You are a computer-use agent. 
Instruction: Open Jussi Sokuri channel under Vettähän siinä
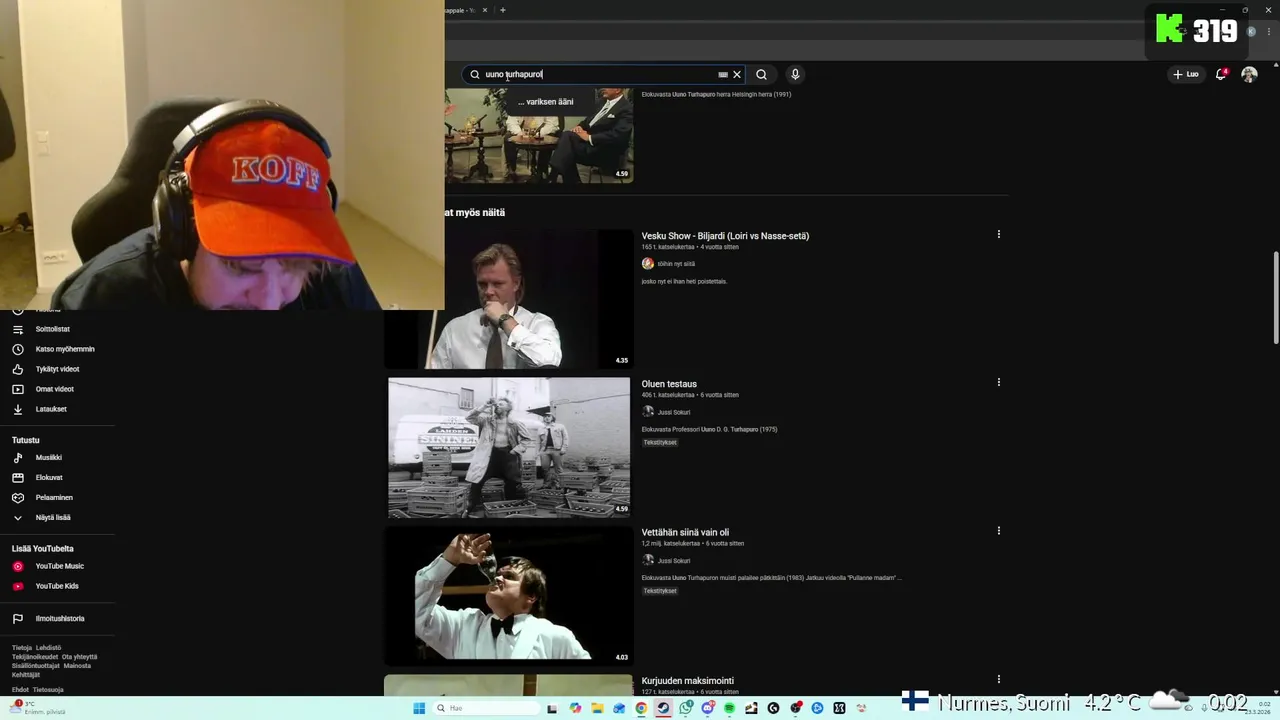coord(673,560)
